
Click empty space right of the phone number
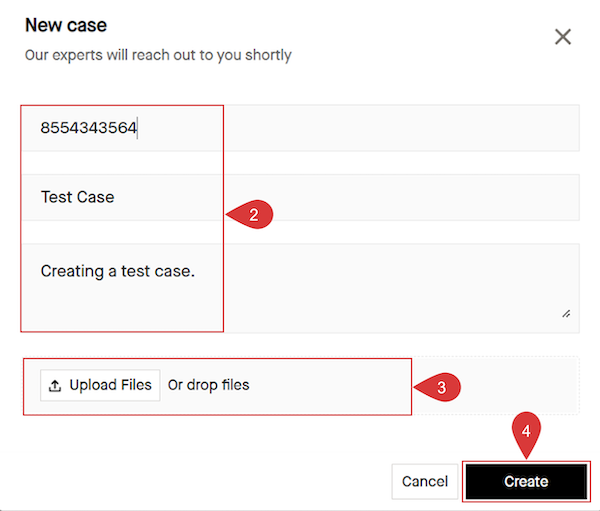tap(400, 128)
